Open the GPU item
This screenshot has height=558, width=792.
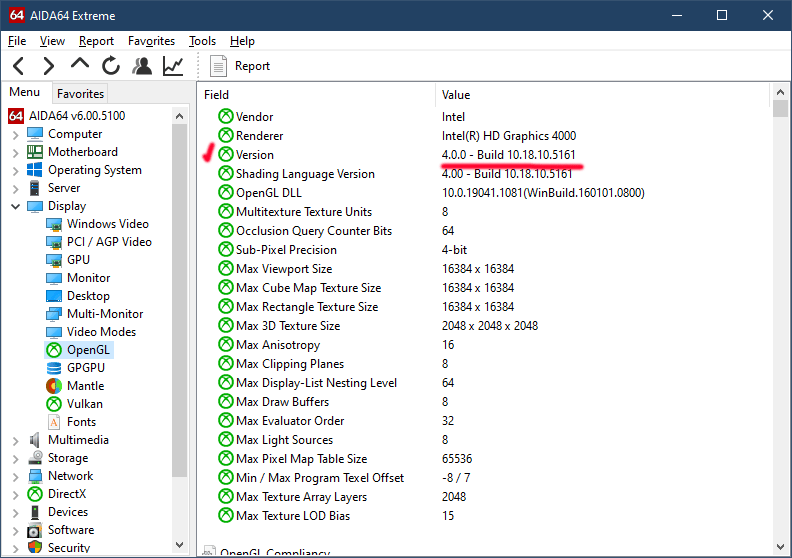point(68,260)
